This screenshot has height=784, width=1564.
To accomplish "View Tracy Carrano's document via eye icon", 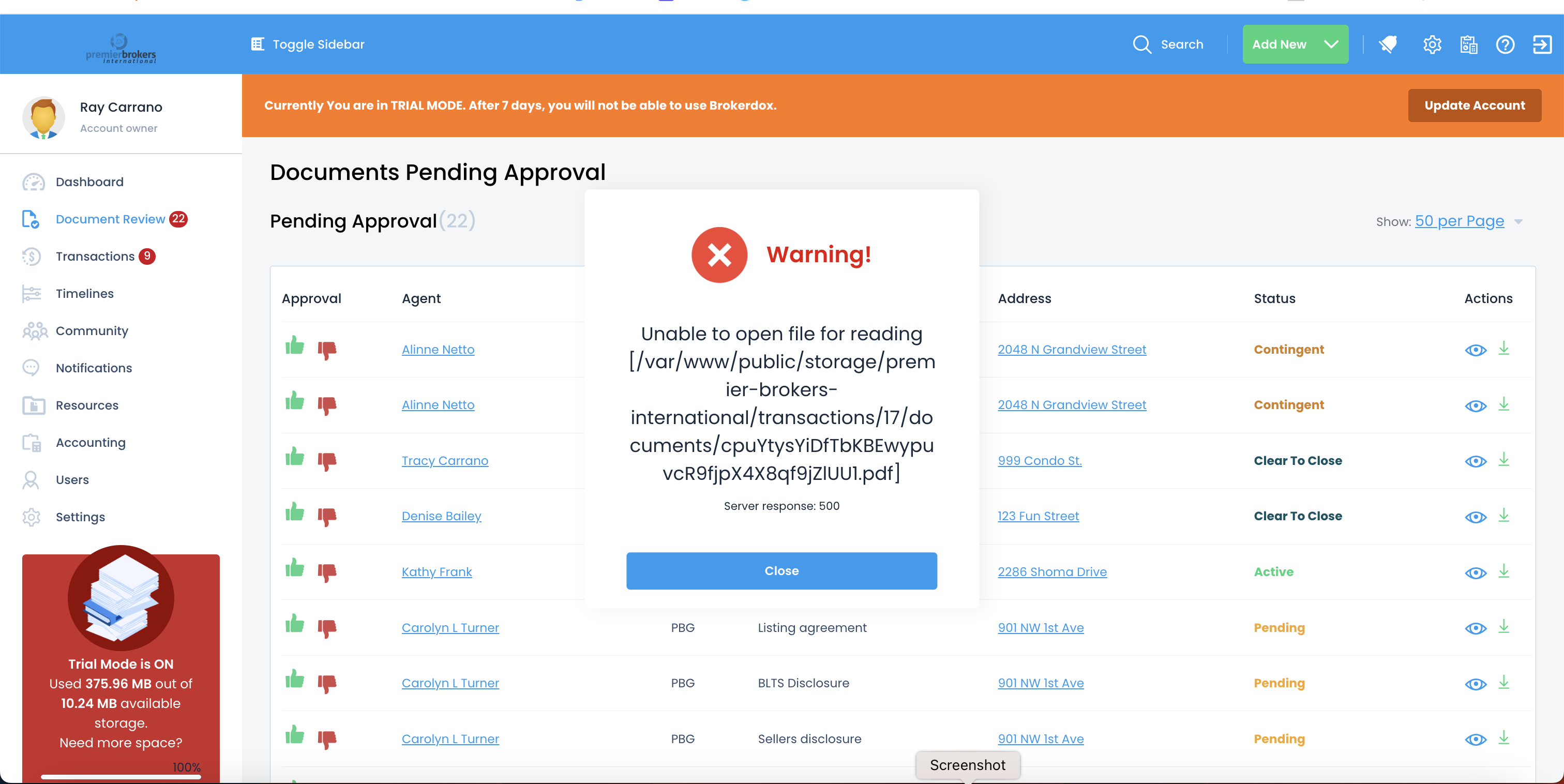I will (x=1476, y=461).
